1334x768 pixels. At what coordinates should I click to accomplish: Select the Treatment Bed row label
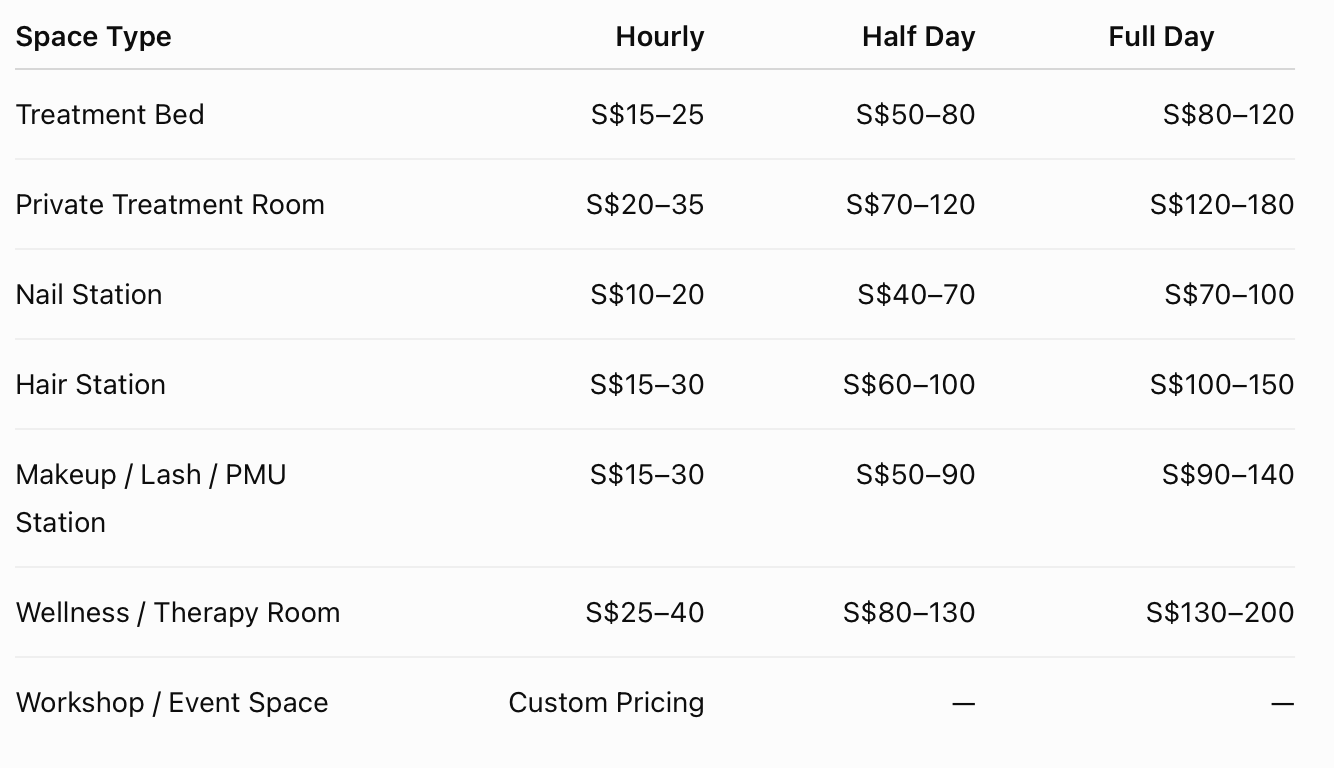(110, 114)
